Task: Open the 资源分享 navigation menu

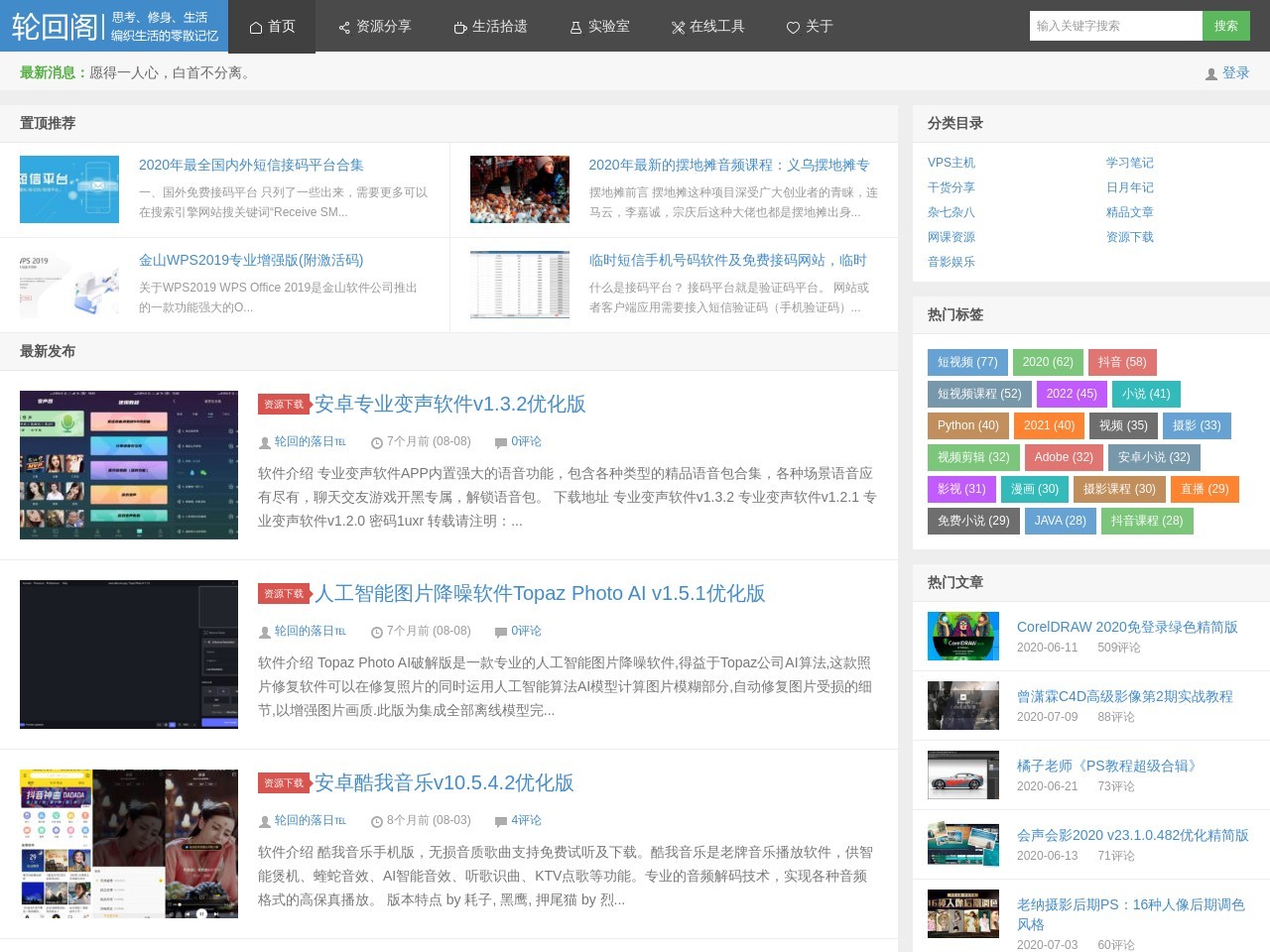Action: pos(374,27)
